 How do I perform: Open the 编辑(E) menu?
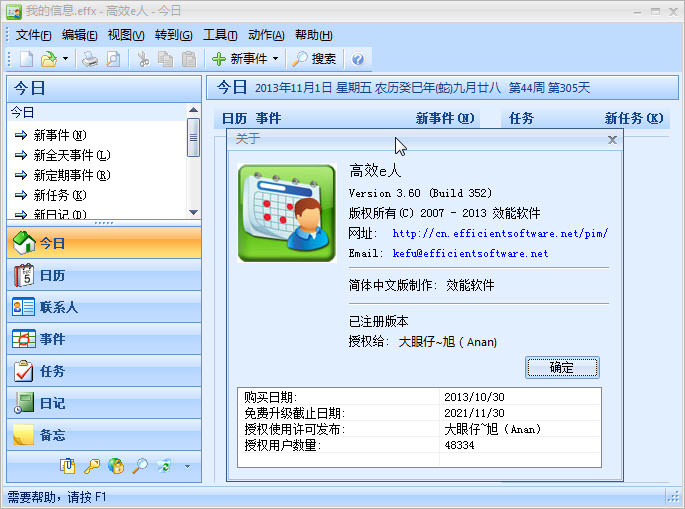(x=80, y=35)
